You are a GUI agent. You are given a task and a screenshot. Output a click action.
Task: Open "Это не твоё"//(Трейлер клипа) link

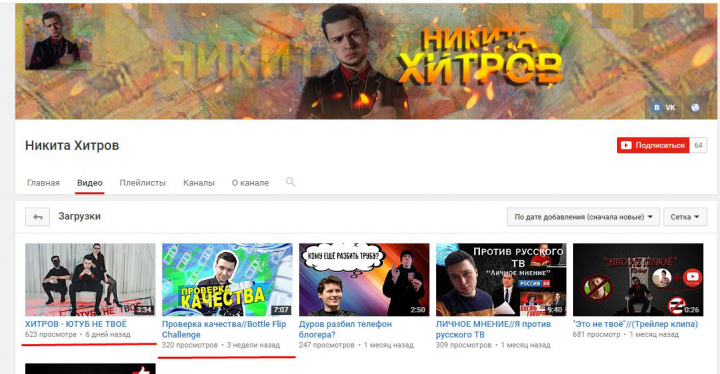click(x=636, y=324)
